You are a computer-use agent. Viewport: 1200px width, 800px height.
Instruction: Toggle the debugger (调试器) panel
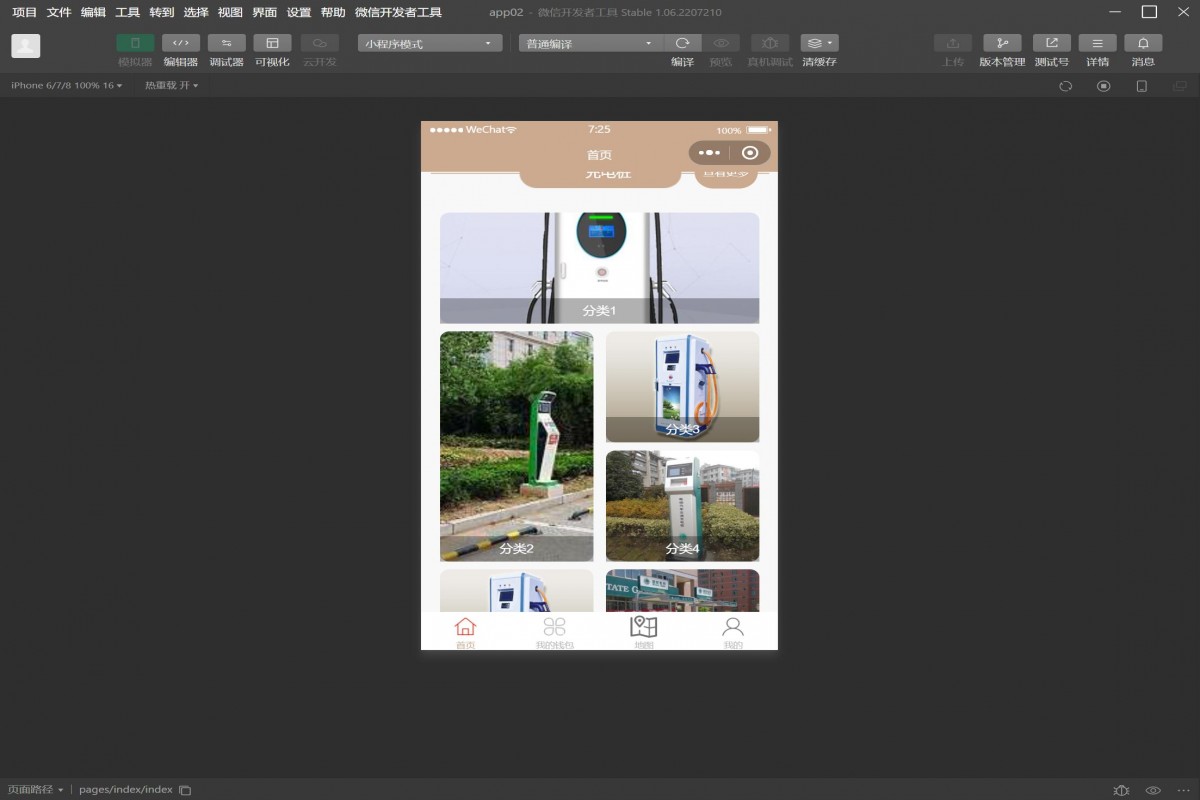[x=226, y=44]
